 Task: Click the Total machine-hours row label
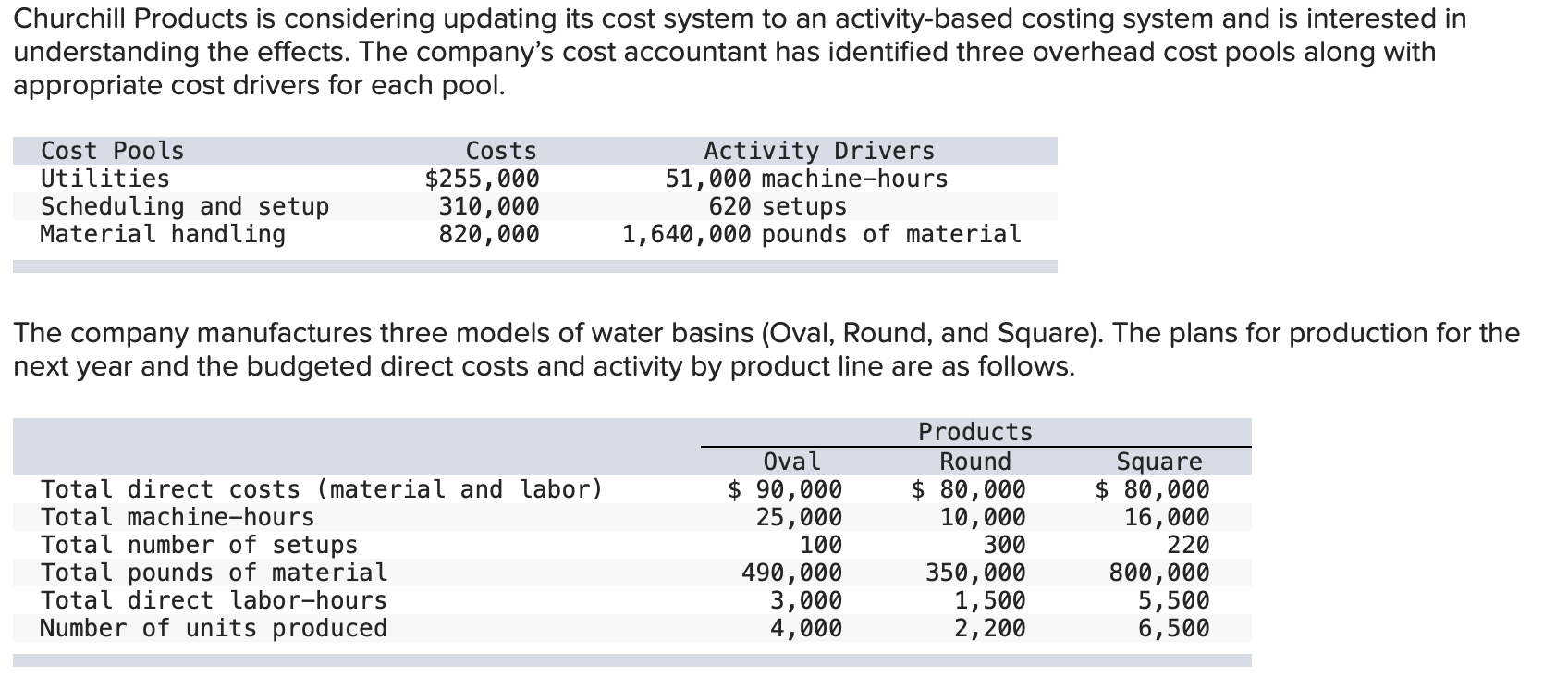click(178, 517)
